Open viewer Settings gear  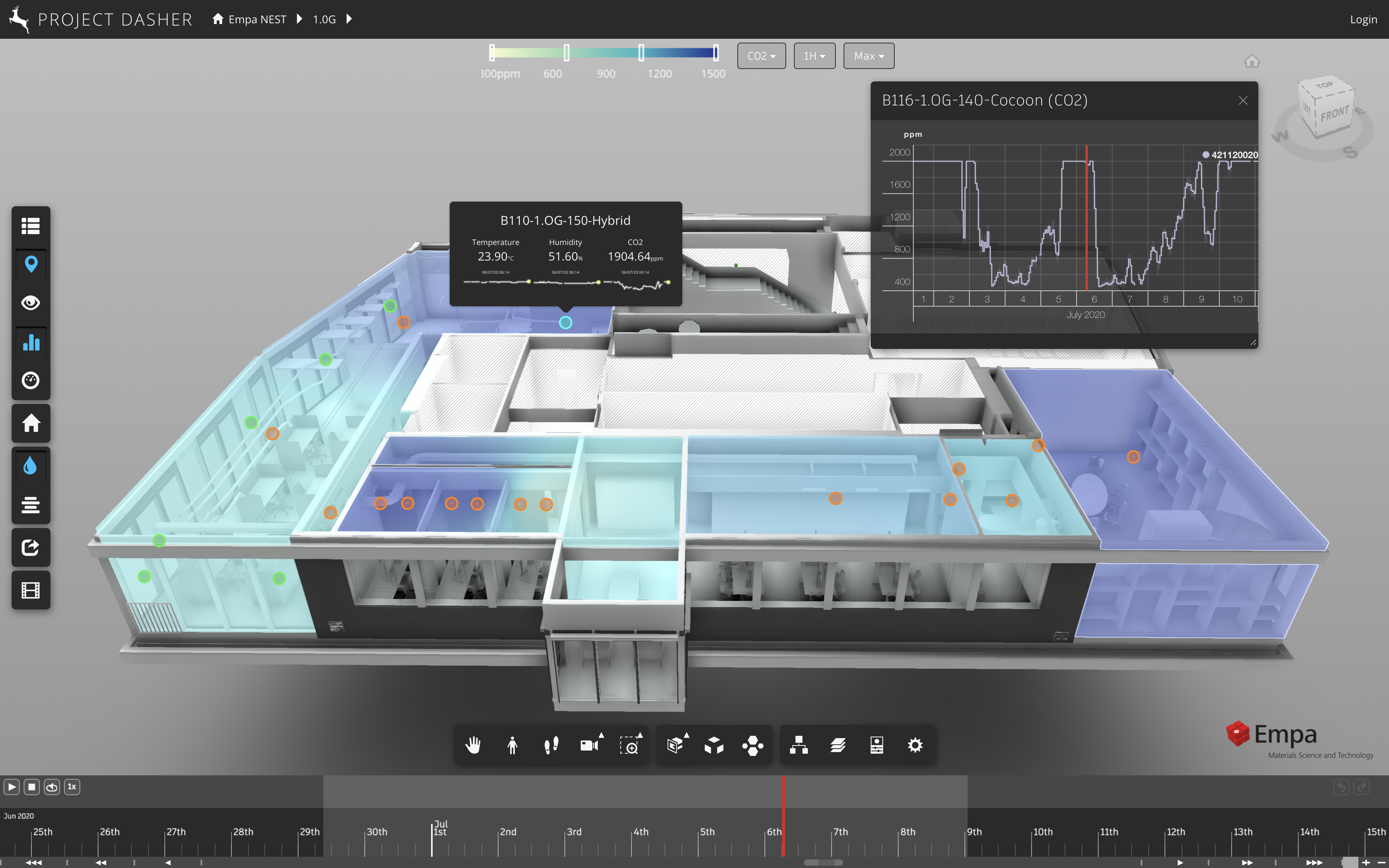(x=915, y=745)
